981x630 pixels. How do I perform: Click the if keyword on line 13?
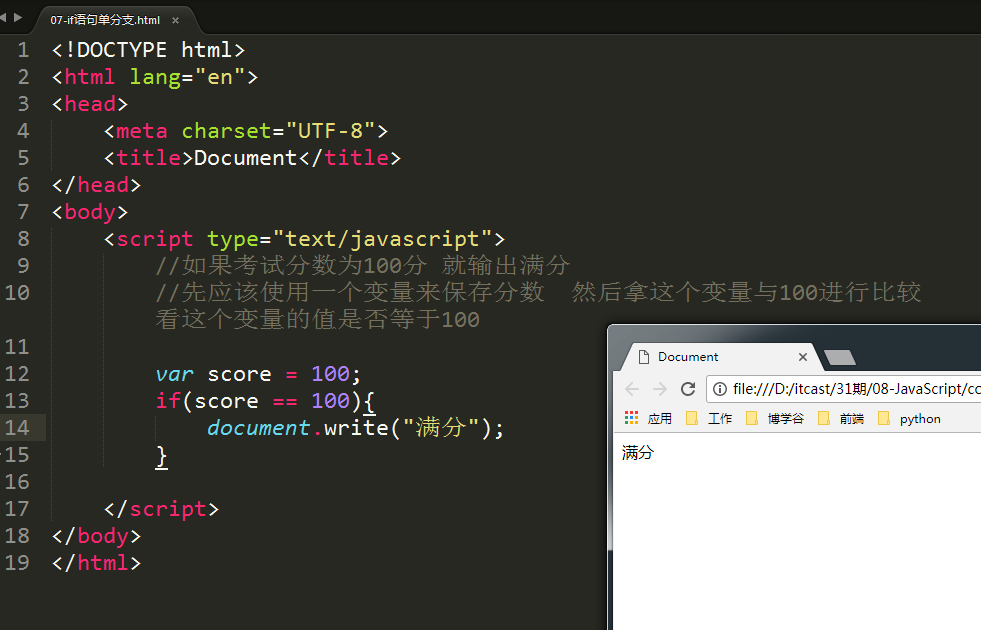click(168, 401)
